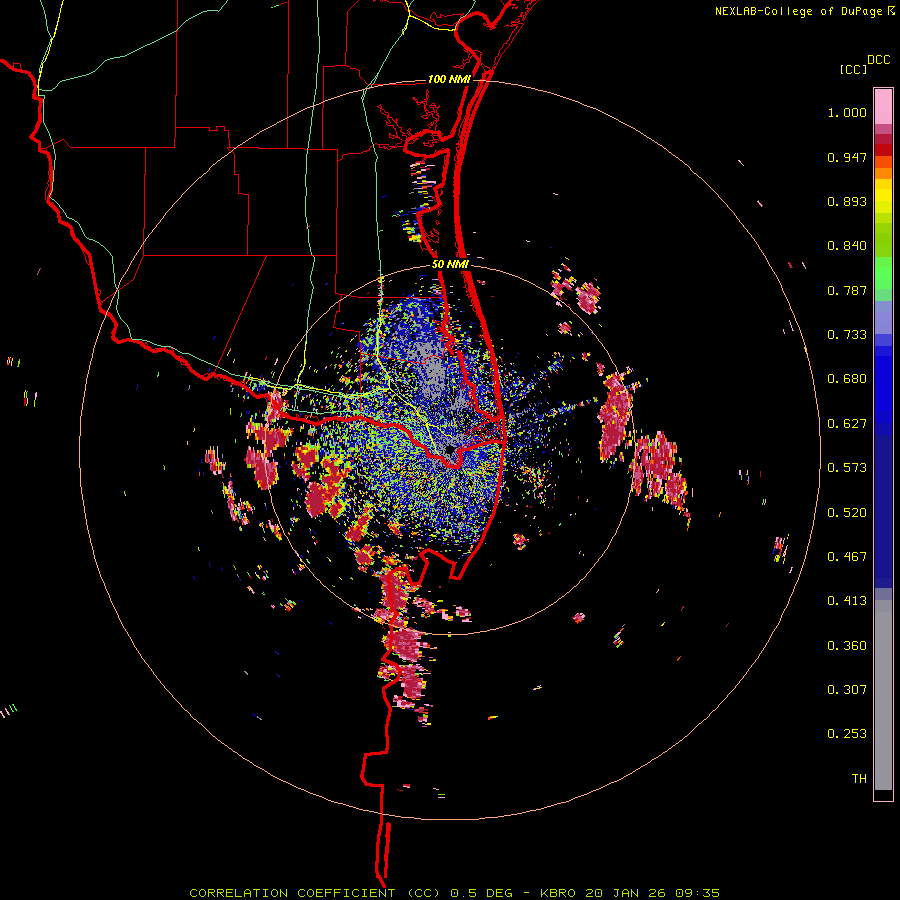
Task: Click the 0.520 color scale value
Action: [847, 513]
